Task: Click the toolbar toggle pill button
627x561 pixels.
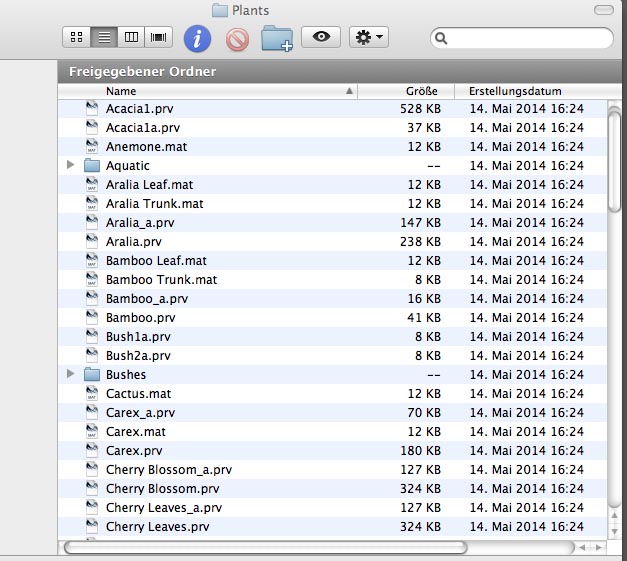Action: (603, 10)
